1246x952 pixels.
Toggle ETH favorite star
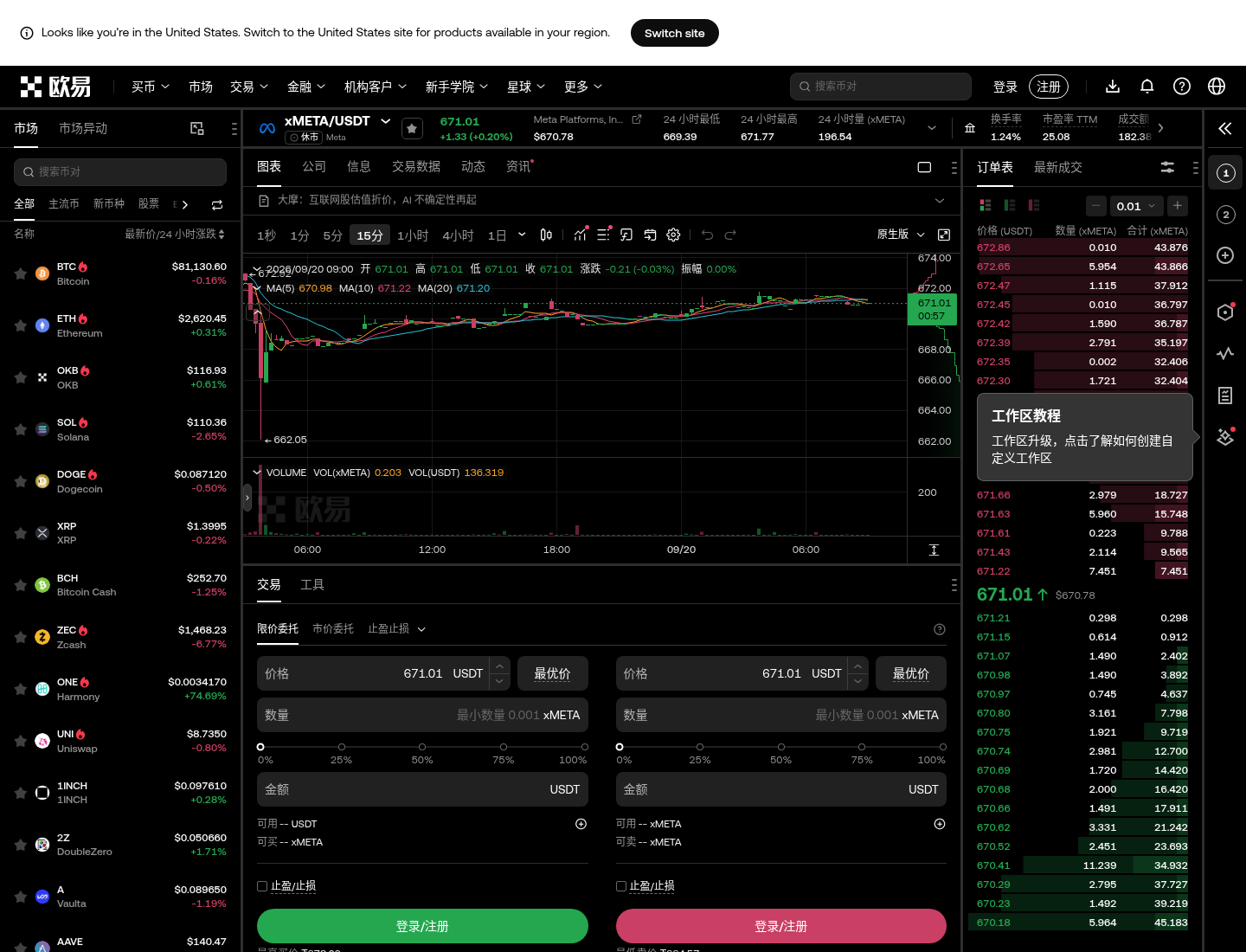tap(20, 325)
